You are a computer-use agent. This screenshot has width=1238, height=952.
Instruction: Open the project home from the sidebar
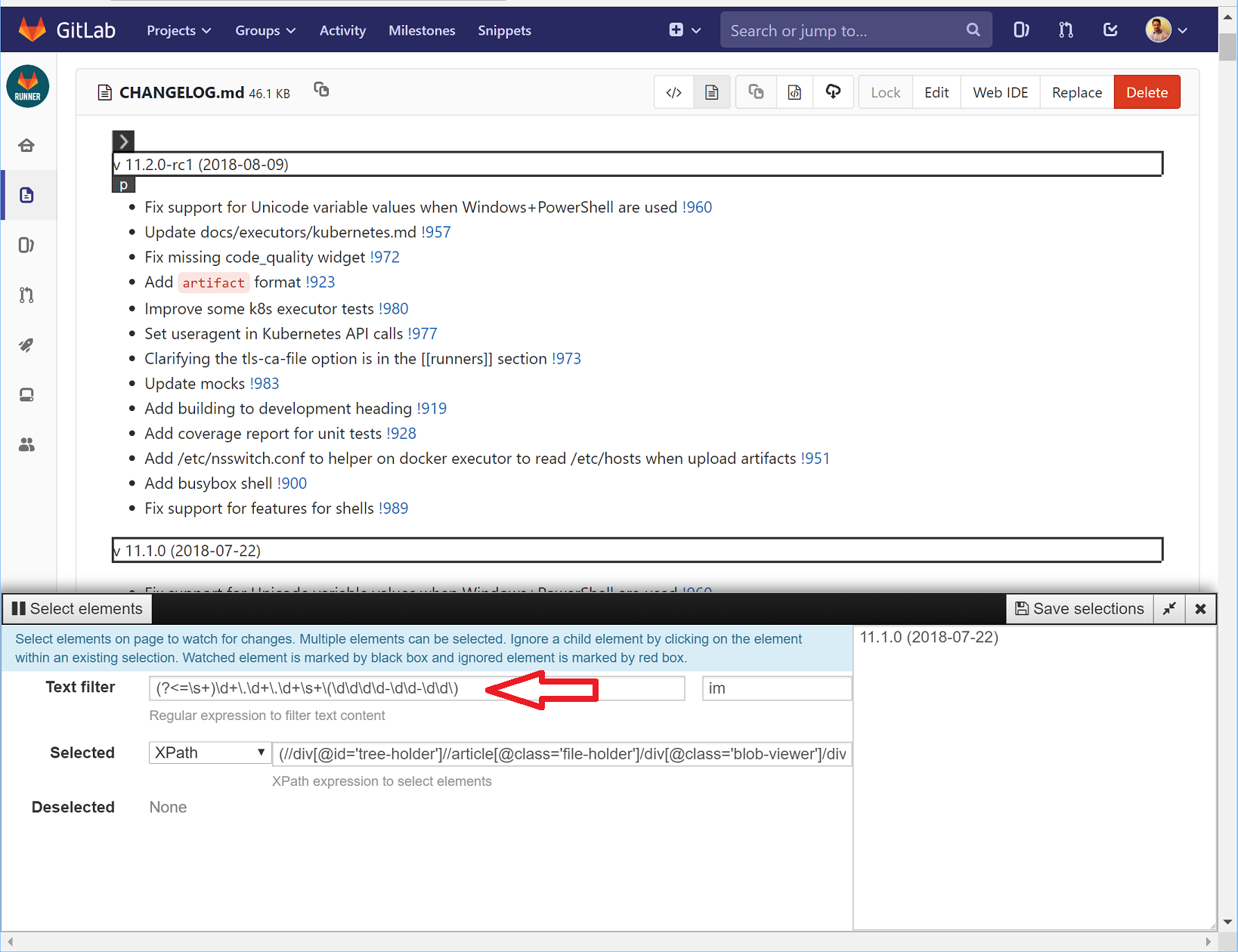coord(27,144)
